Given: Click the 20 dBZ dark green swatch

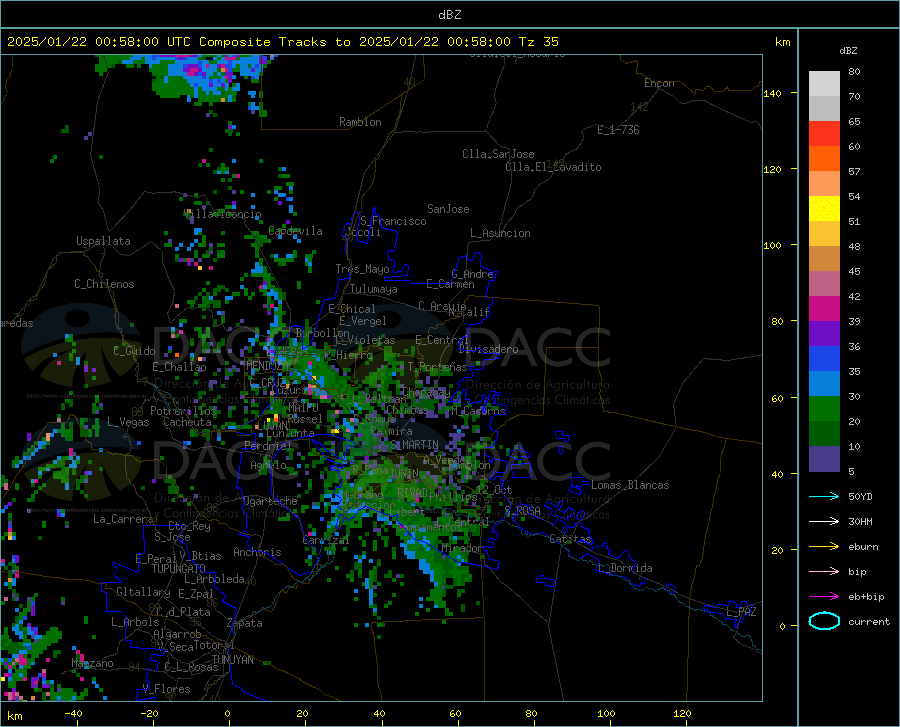Looking at the screenshot, I should [824, 433].
